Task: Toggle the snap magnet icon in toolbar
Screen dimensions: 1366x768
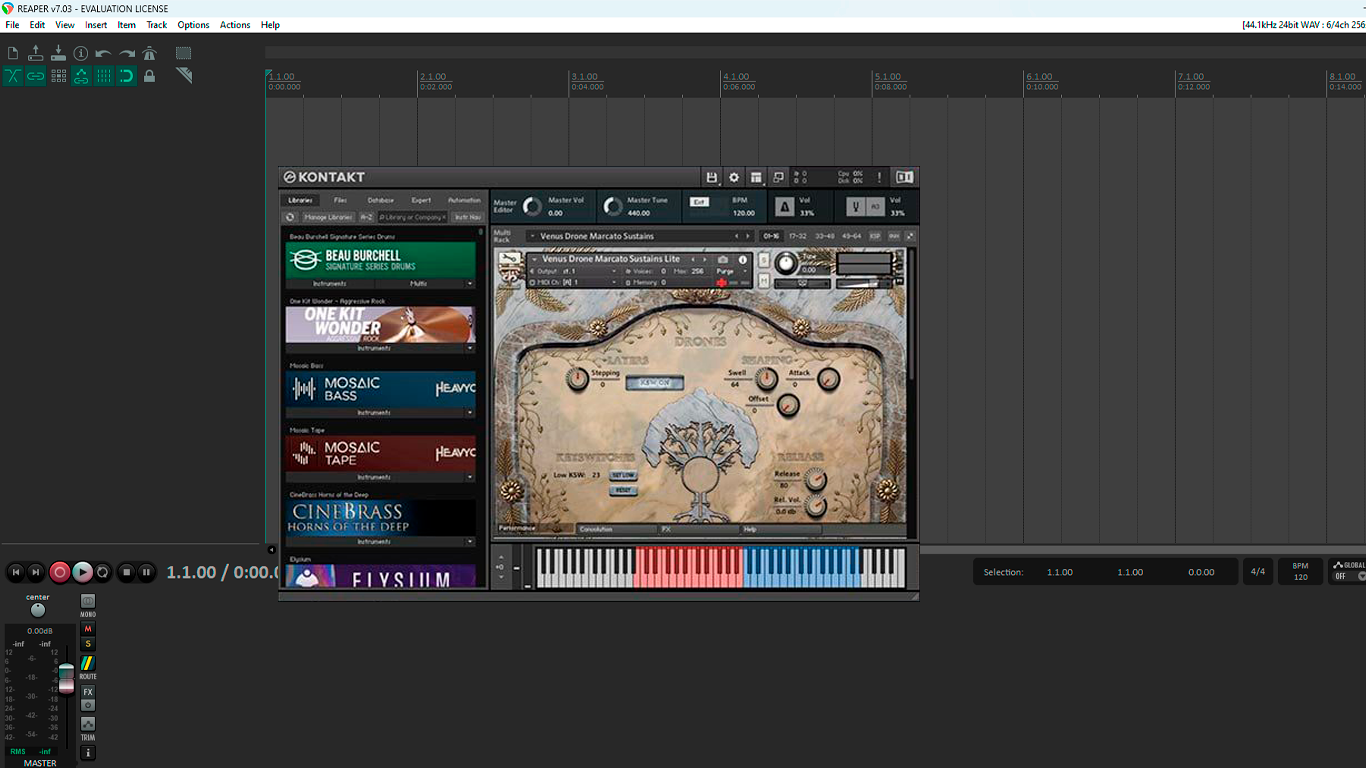Action: tap(127, 76)
